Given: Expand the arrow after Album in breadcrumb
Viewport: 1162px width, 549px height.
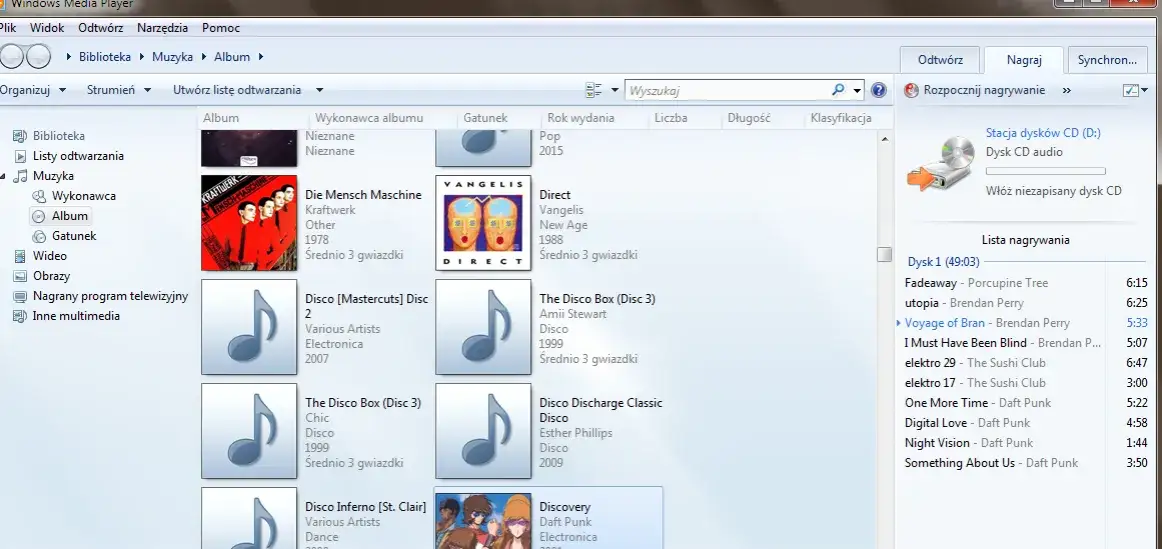Looking at the screenshot, I should pos(261,56).
